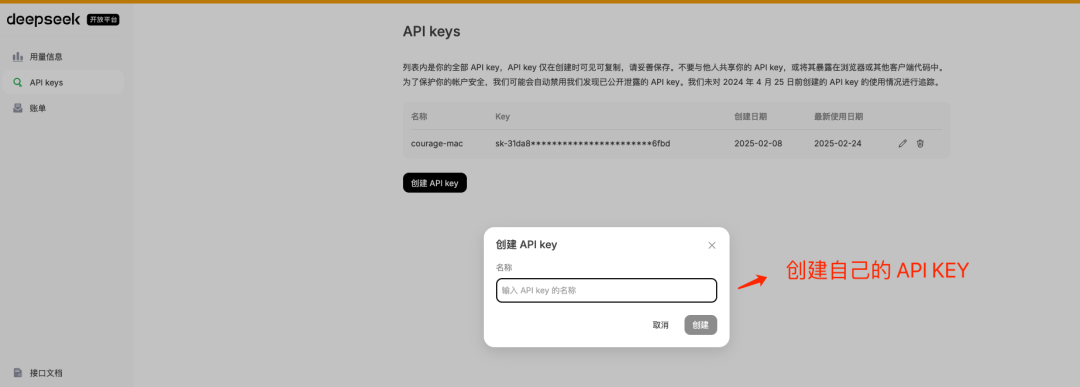
Task: Select API keys in the sidebar
Action: click(x=62, y=83)
